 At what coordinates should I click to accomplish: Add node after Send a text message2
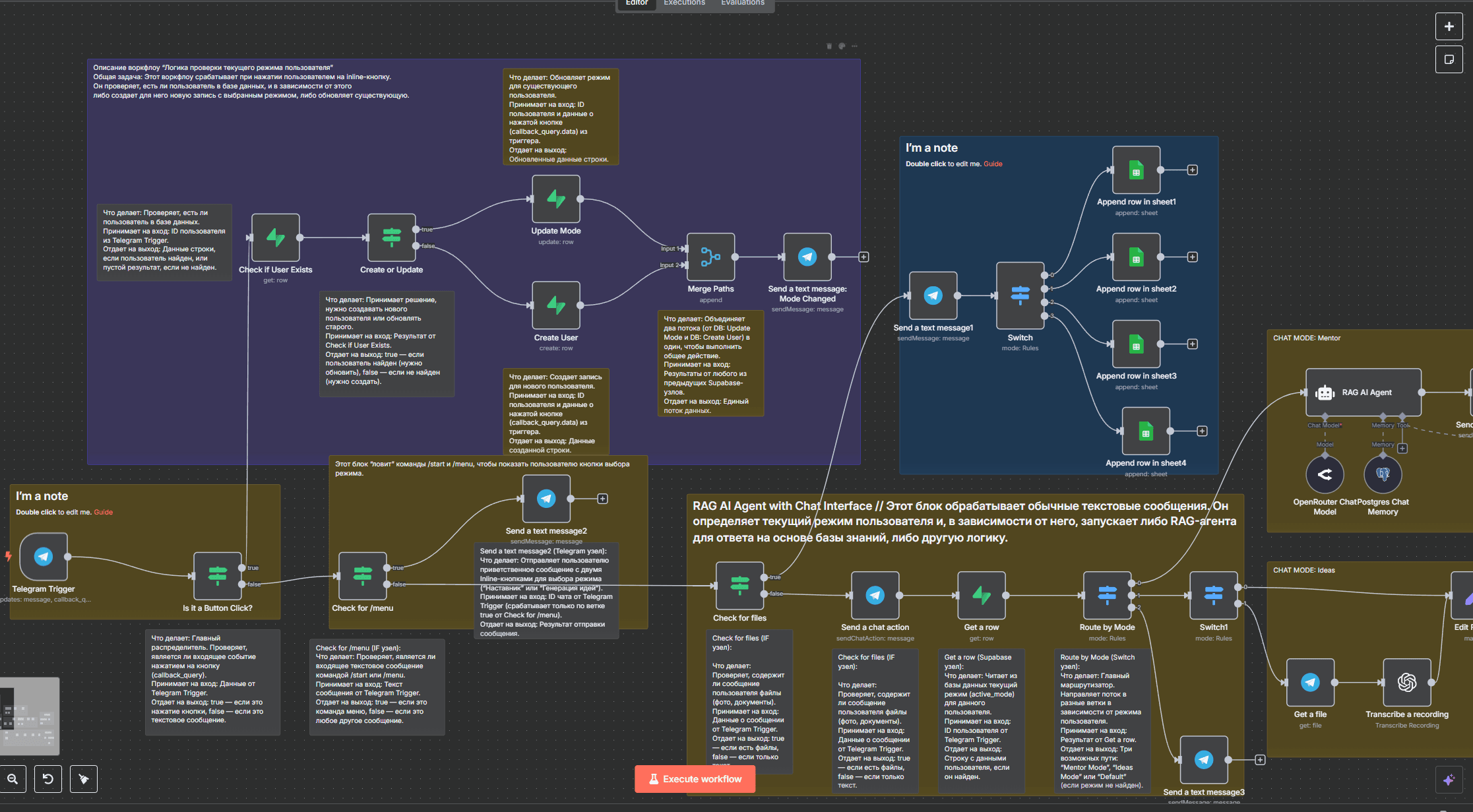(602, 499)
